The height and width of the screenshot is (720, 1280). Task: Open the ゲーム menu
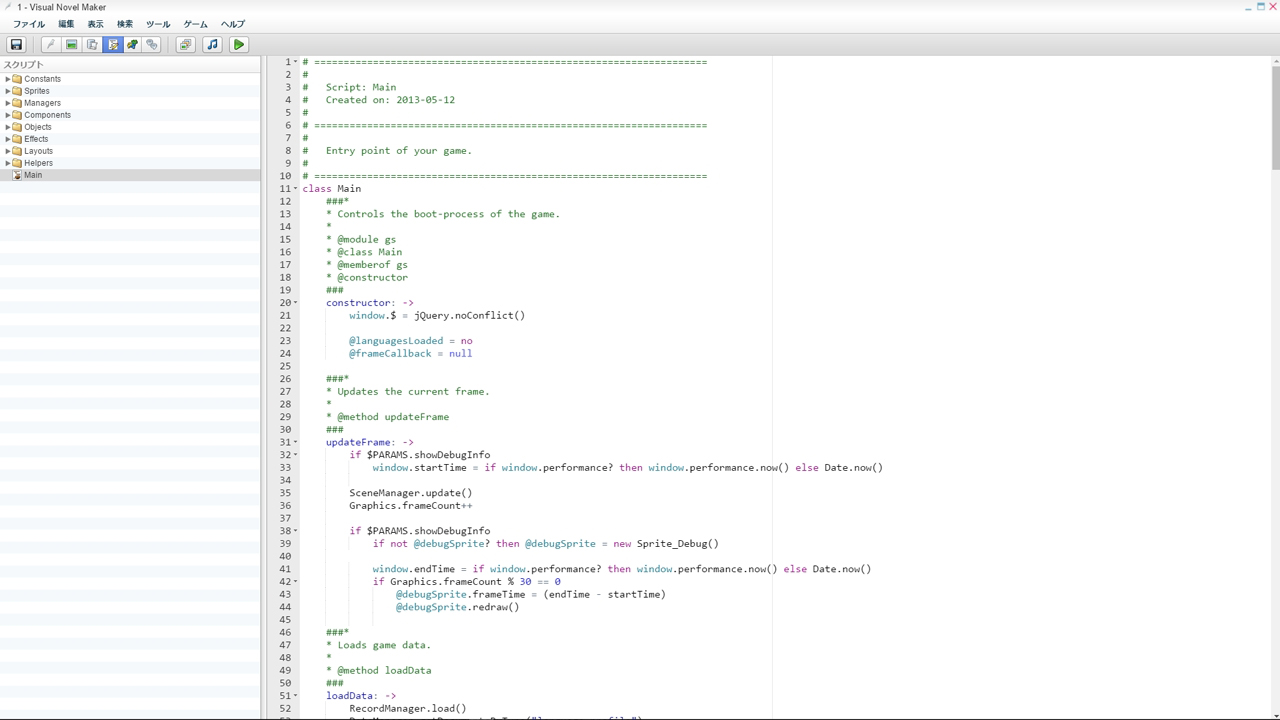click(195, 24)
